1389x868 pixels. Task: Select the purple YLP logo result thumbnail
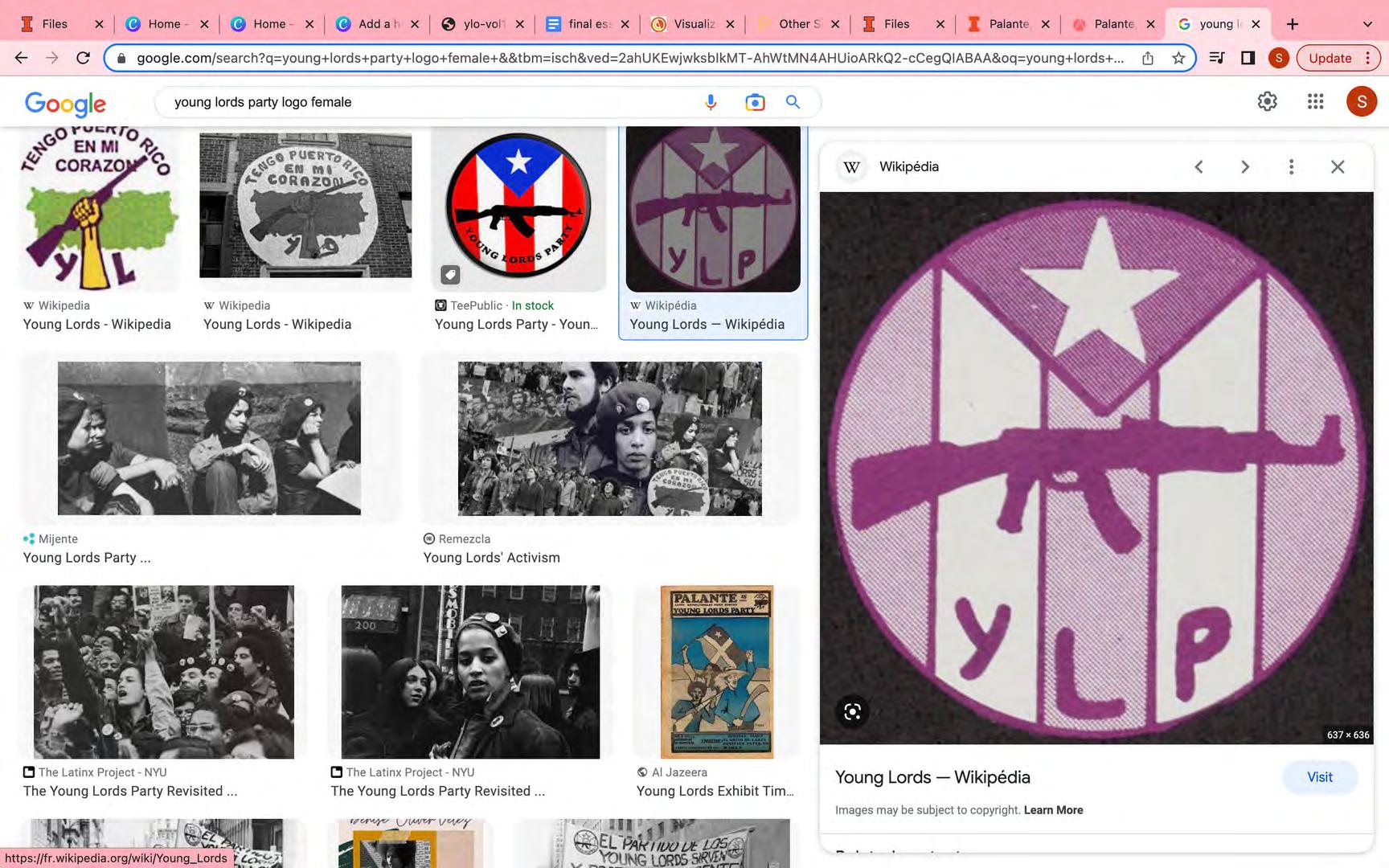[x=713, y=209]
